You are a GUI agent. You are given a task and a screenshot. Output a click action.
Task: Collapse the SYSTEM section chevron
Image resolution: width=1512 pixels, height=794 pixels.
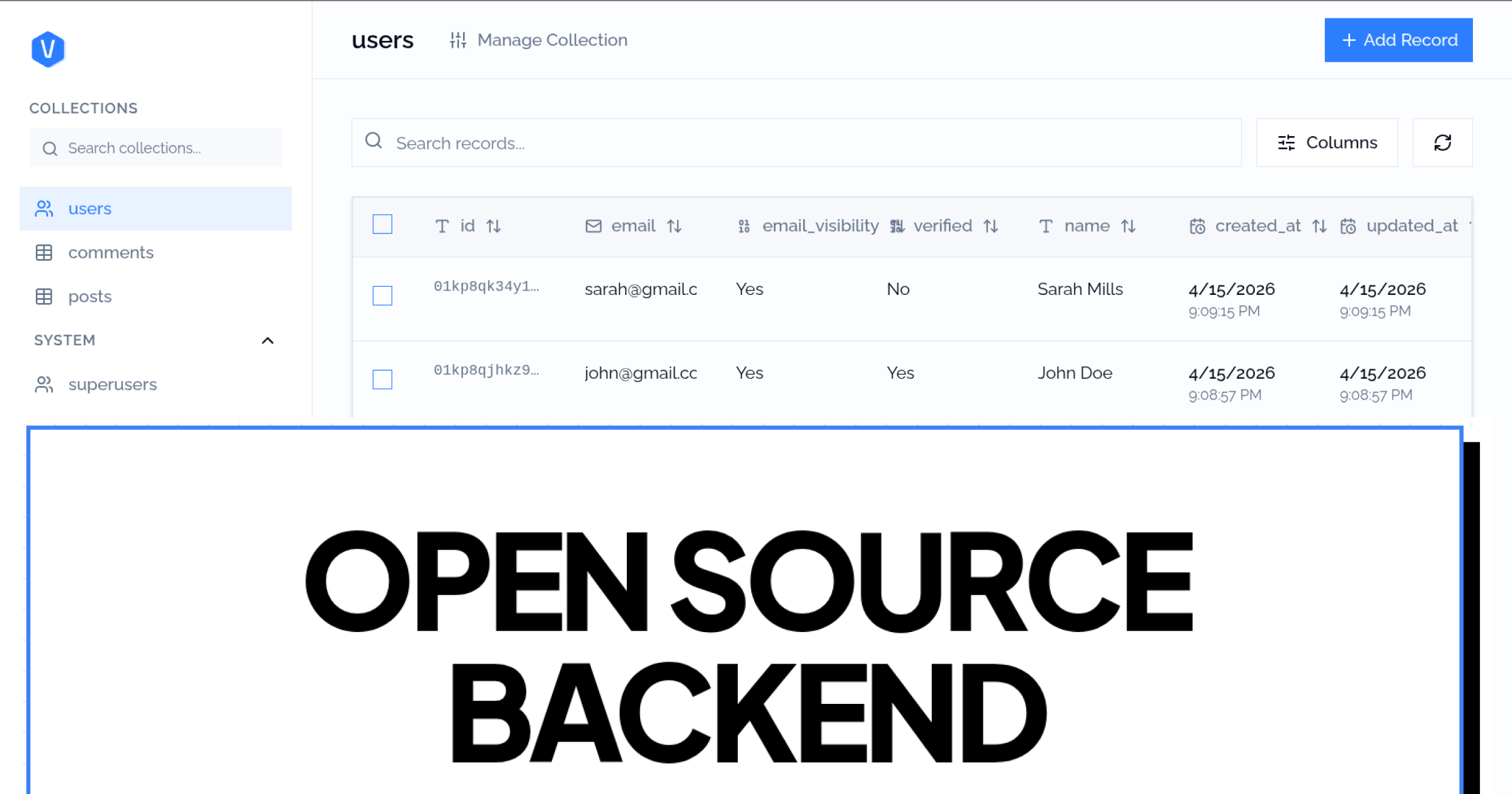268,341
